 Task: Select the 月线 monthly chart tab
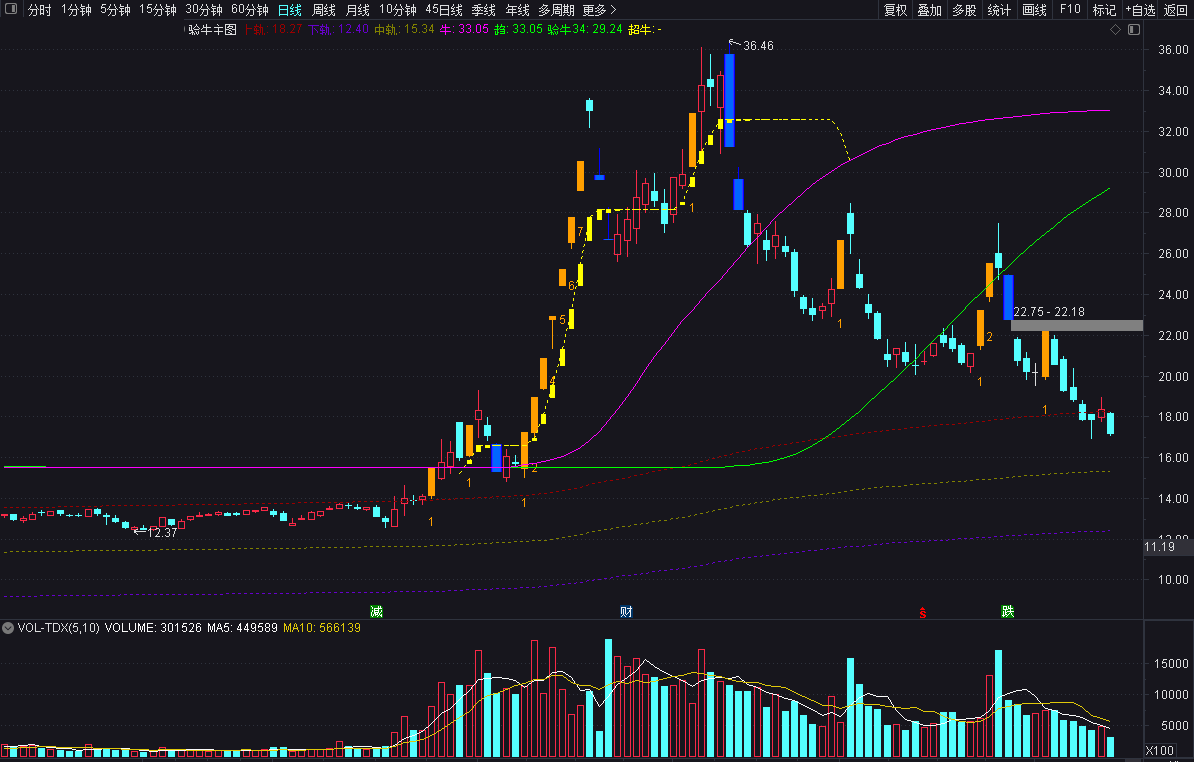(x=358, y=10)
